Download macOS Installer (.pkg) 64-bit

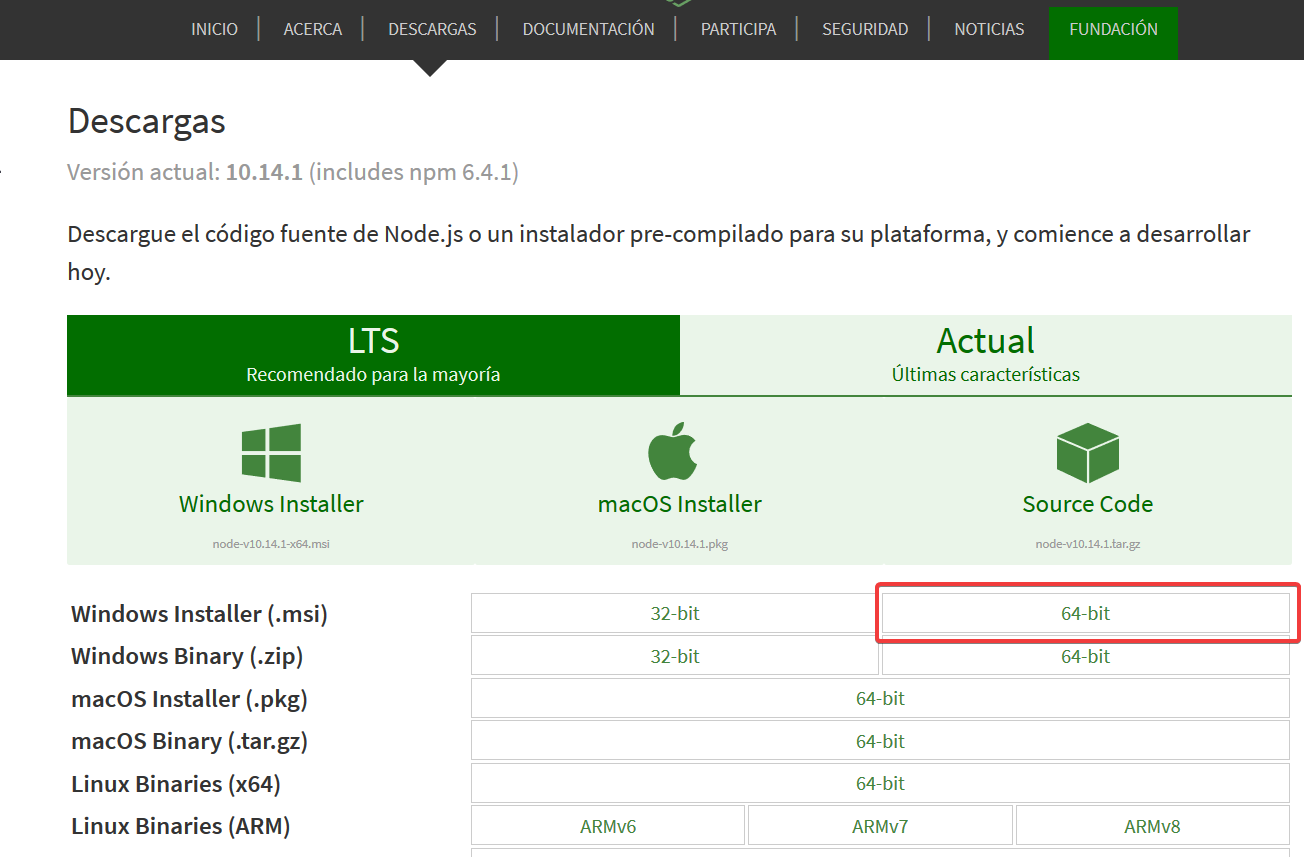[880, 698]
